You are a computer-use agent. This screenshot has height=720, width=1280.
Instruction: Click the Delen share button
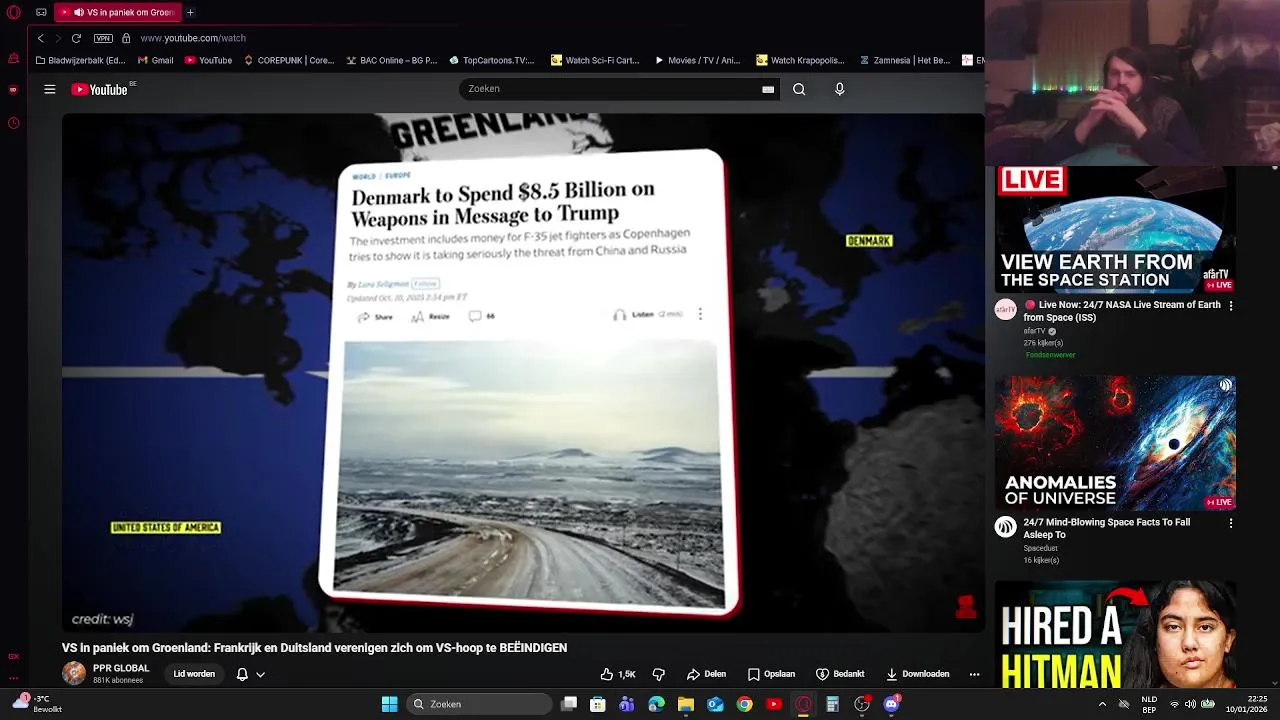pos(706,674)
